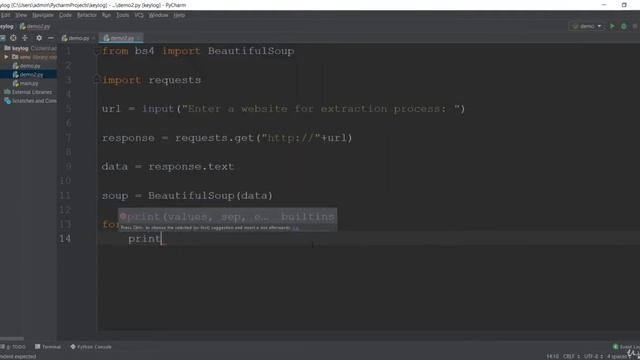The width and height of the screenshot is (640, 360).
Task: Click the url variable on line 5
Action: [111, 109]
